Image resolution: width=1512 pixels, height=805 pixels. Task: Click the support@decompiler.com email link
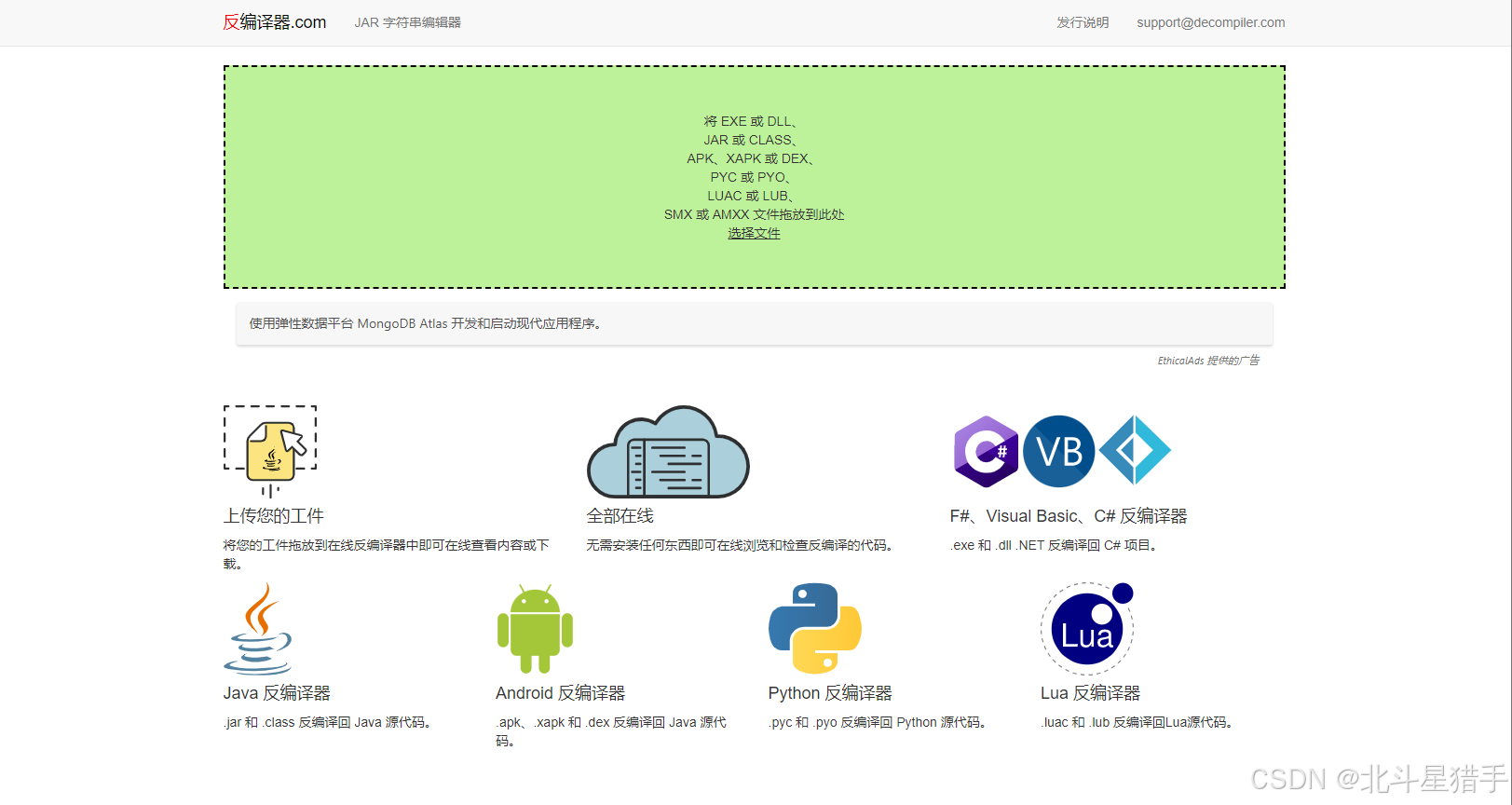coord(1210,22)
